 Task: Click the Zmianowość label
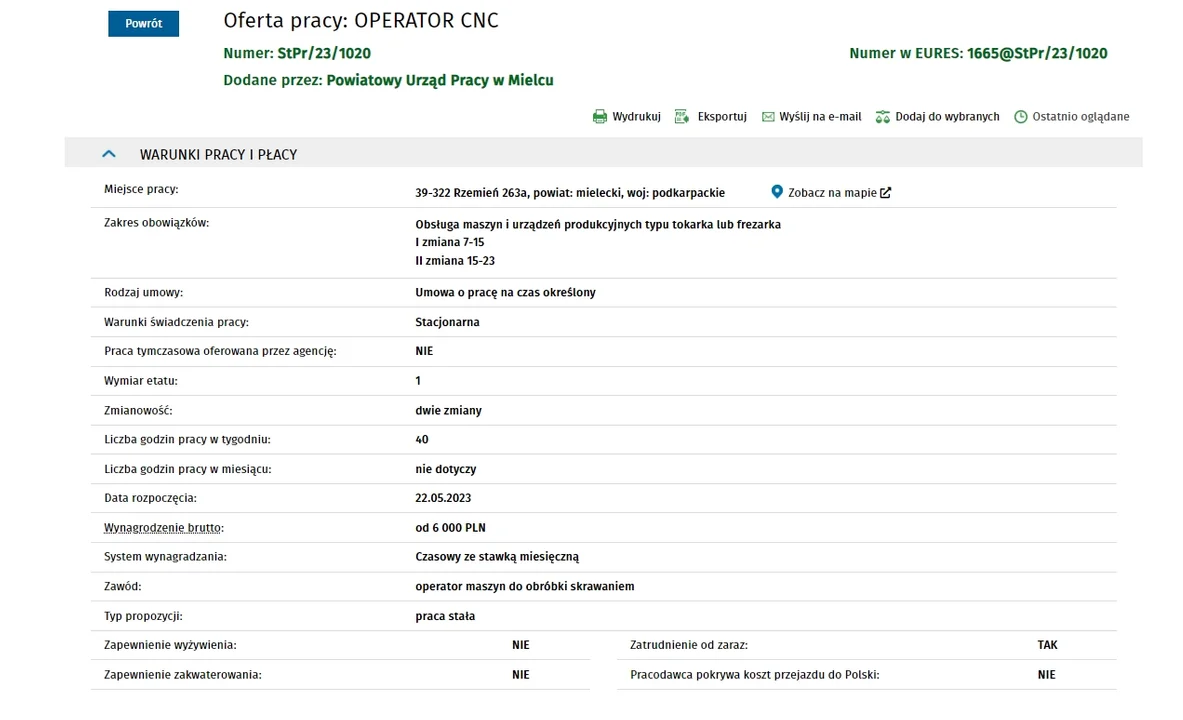(138, 411)
